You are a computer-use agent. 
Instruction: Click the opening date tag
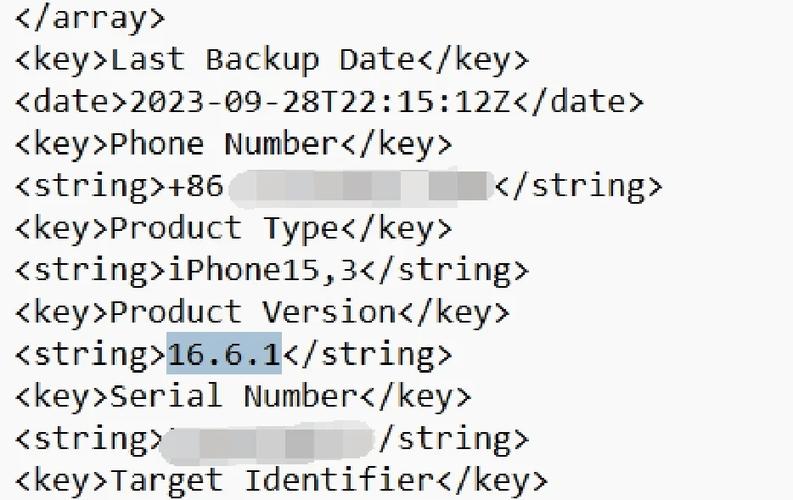click(x=70, y=102)
